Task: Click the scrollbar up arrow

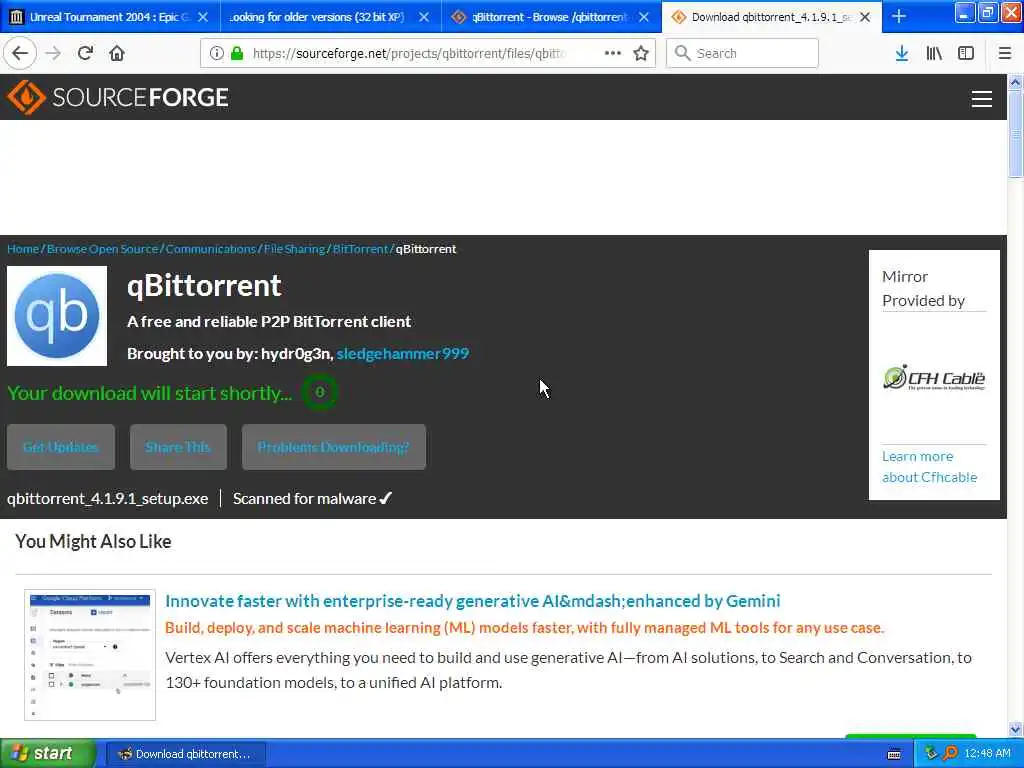Action: (x=1016, y=82)
